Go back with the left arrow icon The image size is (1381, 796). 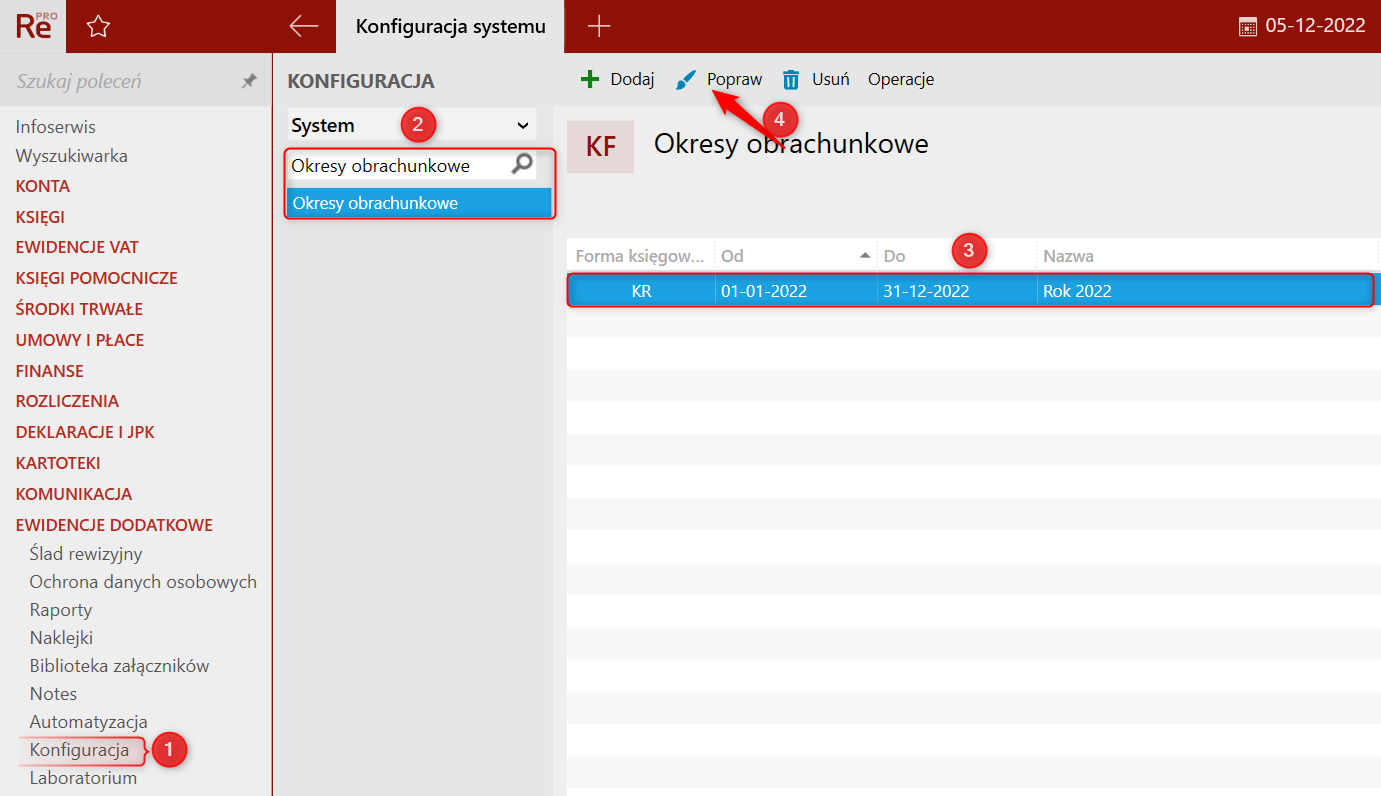tap(303, 27)
